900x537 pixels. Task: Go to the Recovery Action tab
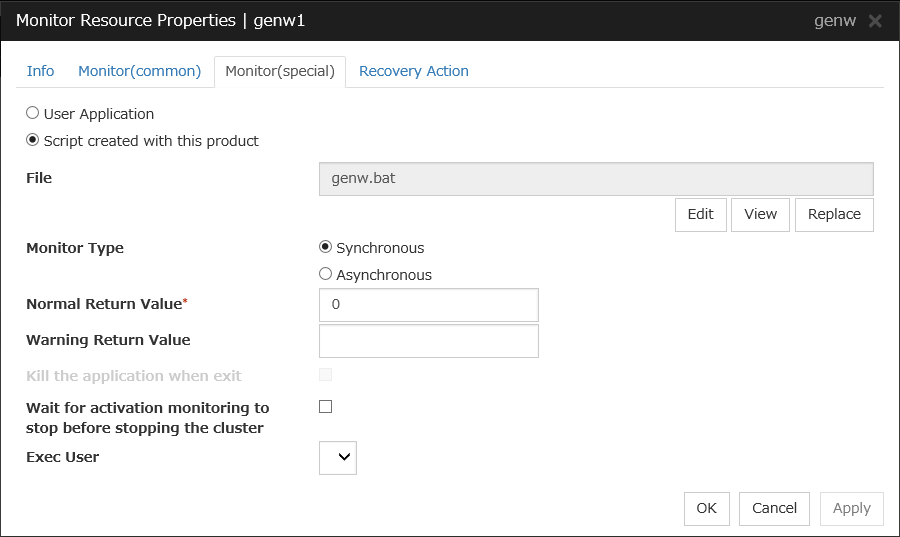(413, 71)
